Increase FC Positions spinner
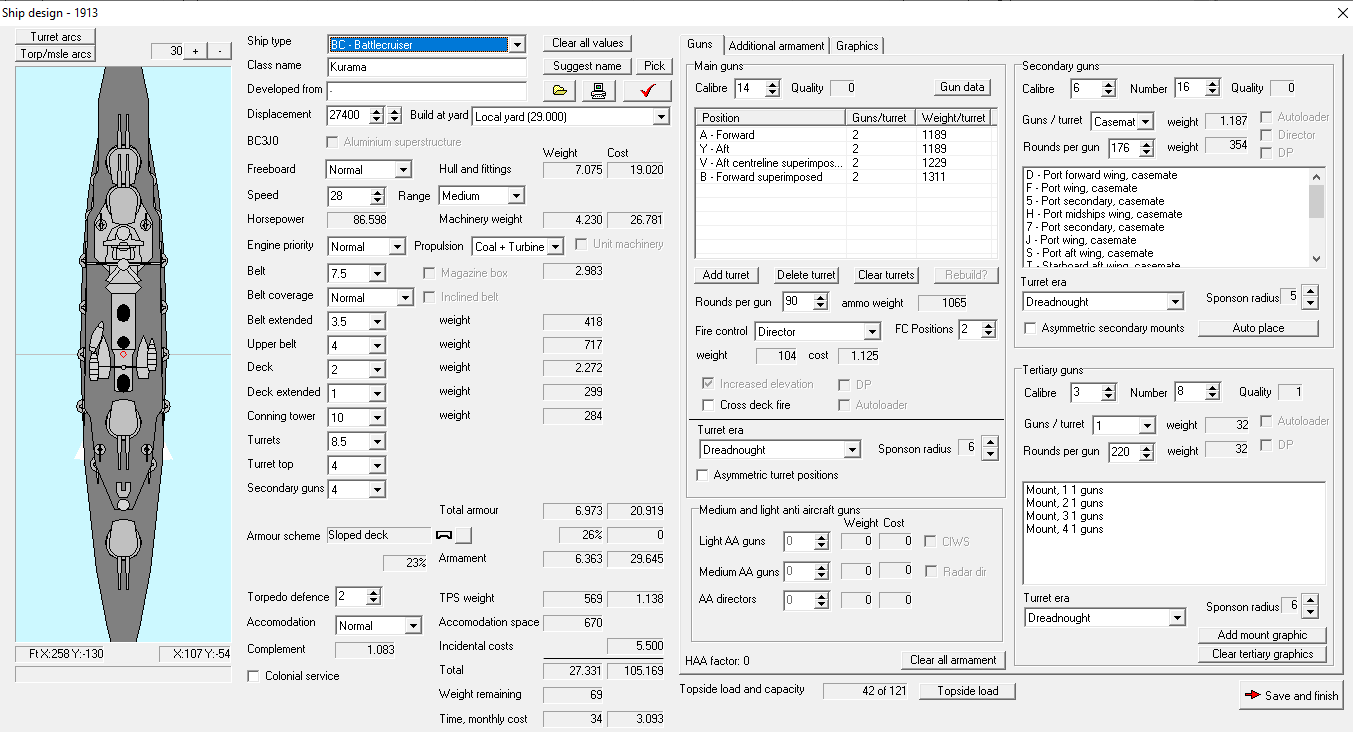The height and width of the screenshot is (732, 1353). click(x=989, y=325)
